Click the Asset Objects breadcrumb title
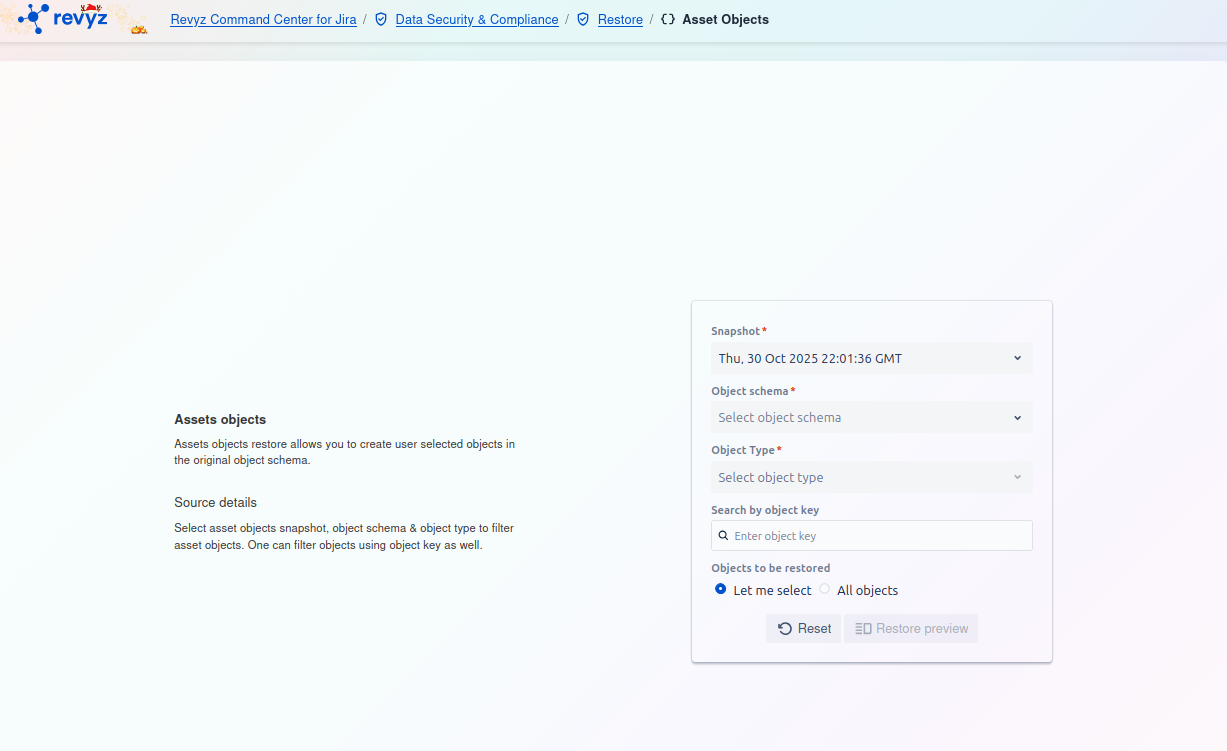Screen dimensions: 1227x751 [x=725, y=19]
